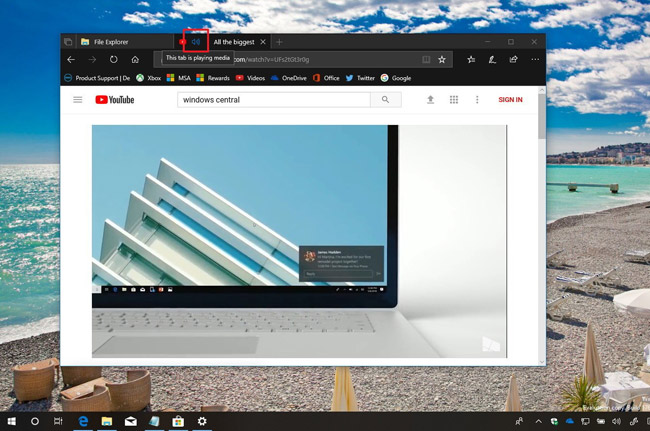Open the Videos bookmark
The width and height of the screenshot is (650, 431).
[250, 78]
